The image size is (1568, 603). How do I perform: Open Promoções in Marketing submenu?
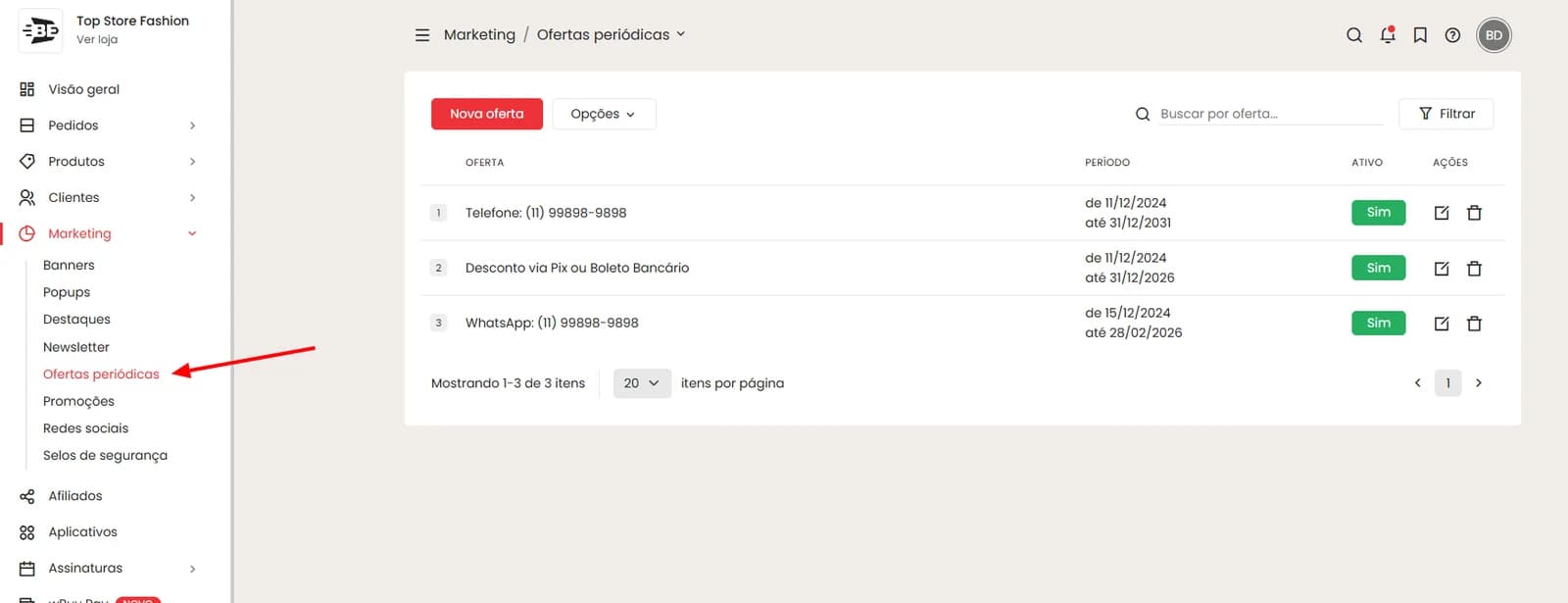pos(78,401)
